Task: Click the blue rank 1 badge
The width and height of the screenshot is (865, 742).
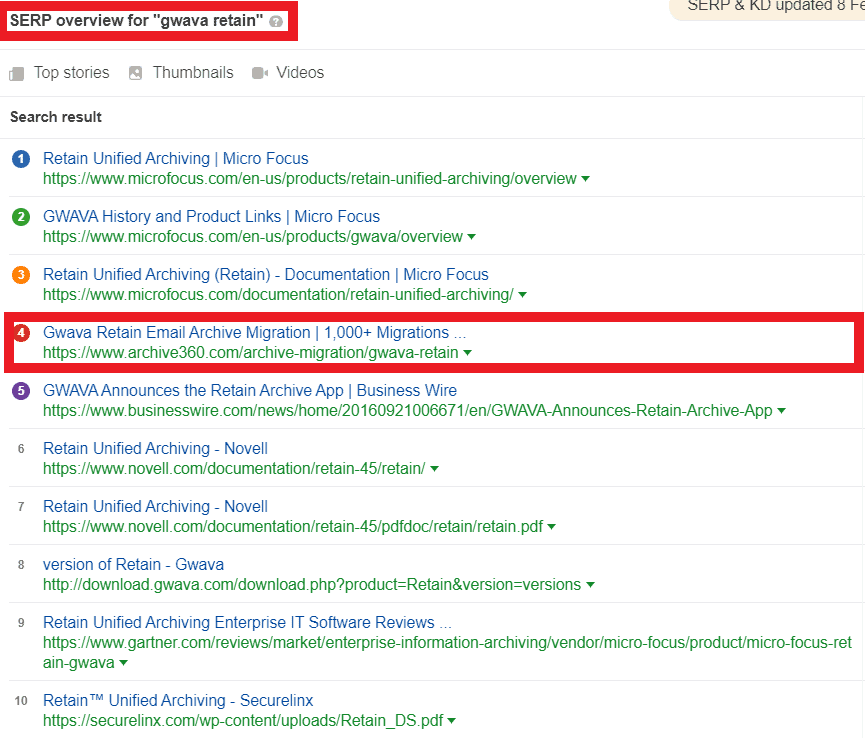Action: 21,159
